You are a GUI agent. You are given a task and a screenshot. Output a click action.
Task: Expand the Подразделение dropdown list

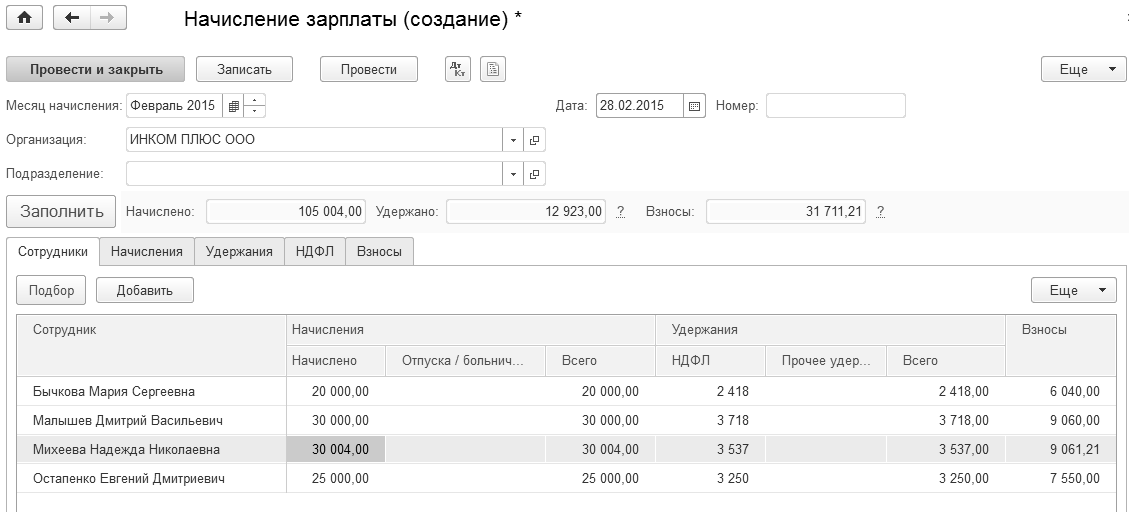click(x=513, y=174)
